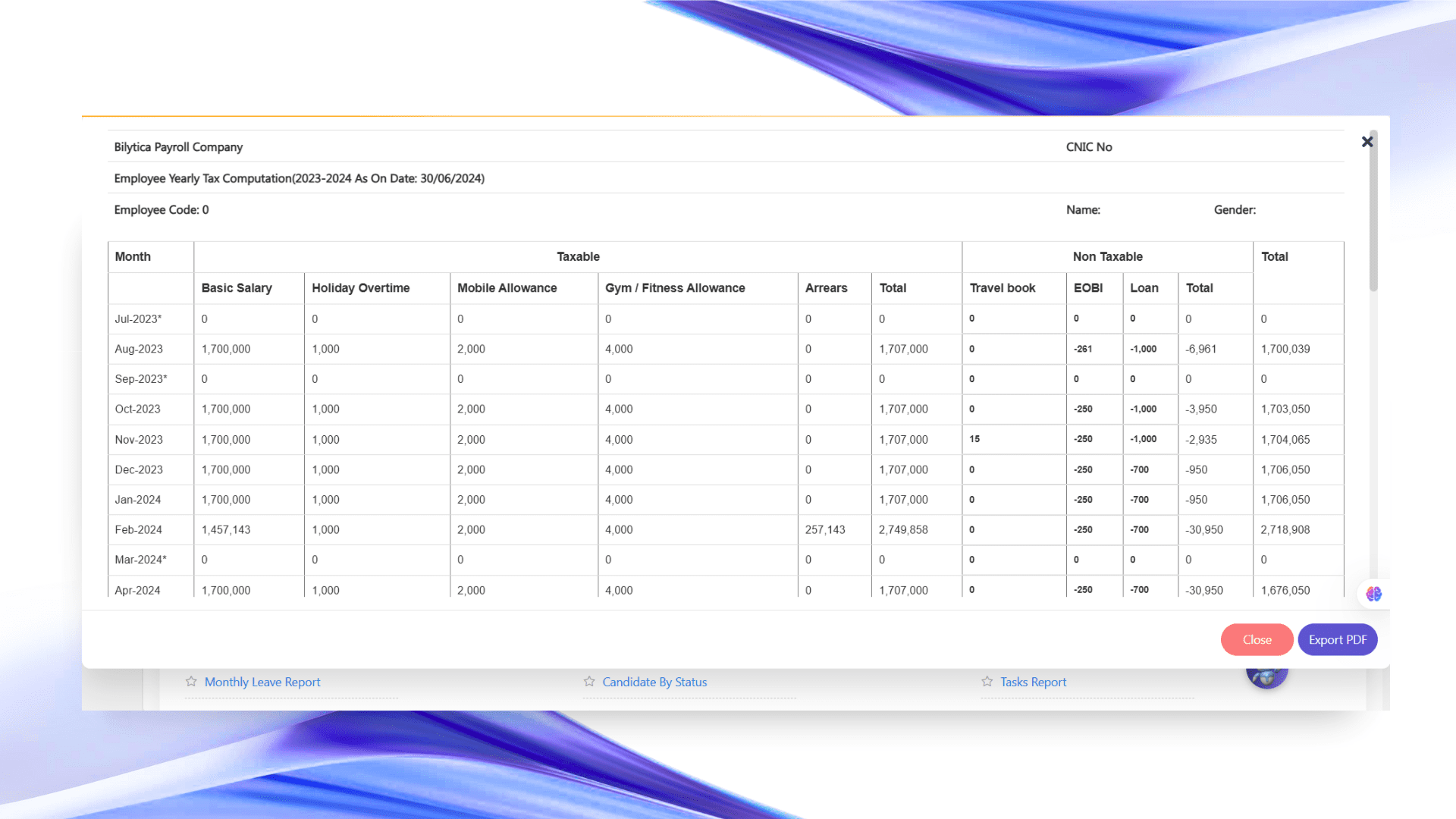Open the Tasks Report link
The width and height of the screenshot is (1456, 819).
click(1033, 682)
